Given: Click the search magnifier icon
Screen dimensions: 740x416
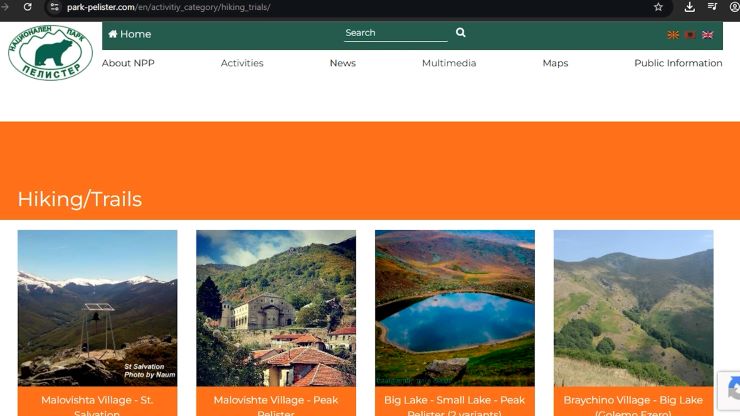Looking at the screenshot, I should [461, 33].
